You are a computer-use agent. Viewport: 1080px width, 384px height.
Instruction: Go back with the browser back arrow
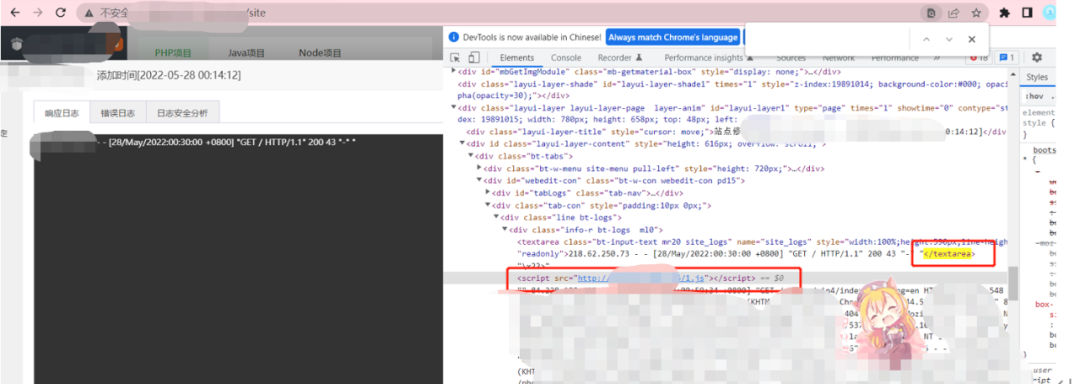coord(16,12)
